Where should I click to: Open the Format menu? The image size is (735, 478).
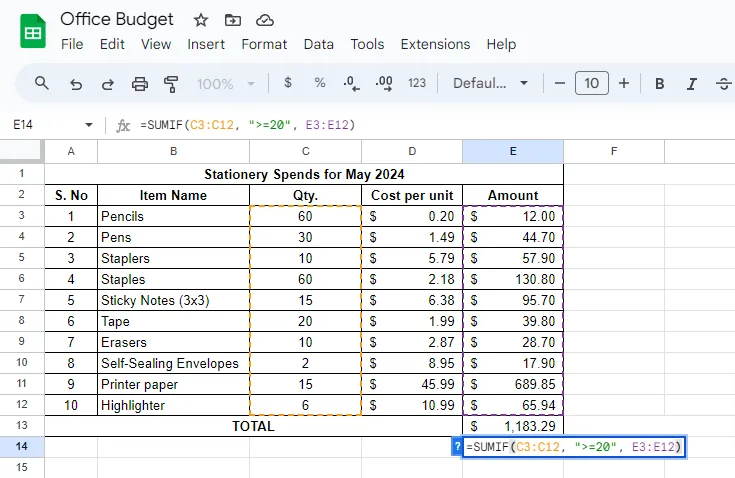(264, 44)
